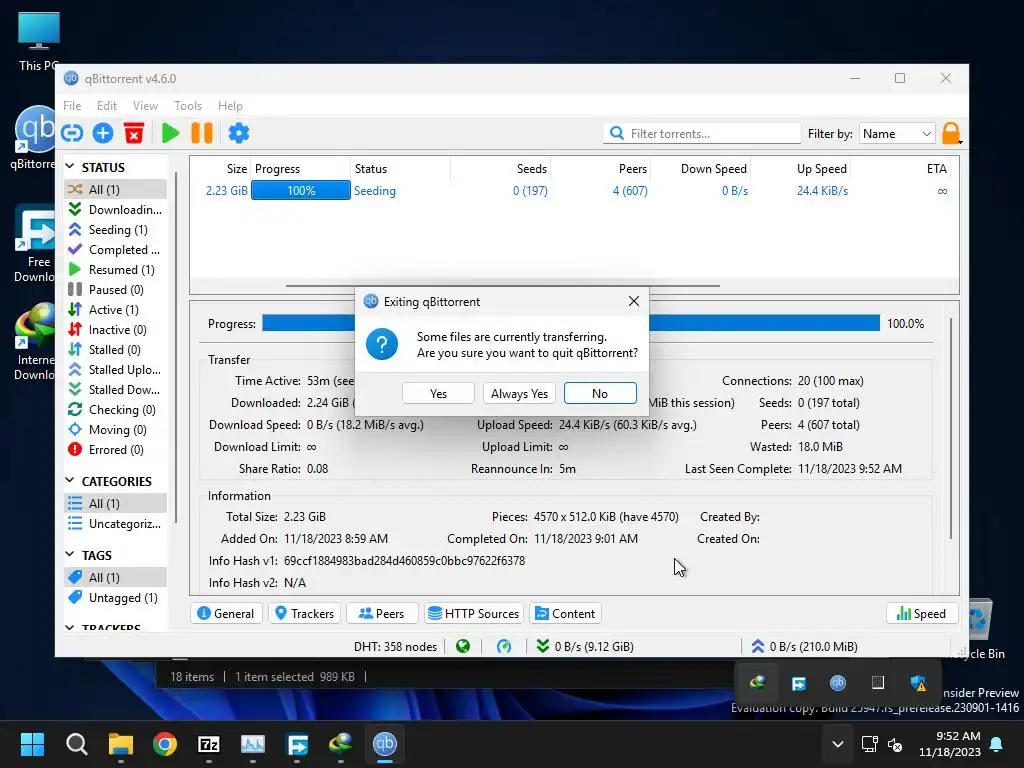Screen dimensions: 1024x768
Task: Click the Windows Security tray icon
Action: [x=918, y=683]
